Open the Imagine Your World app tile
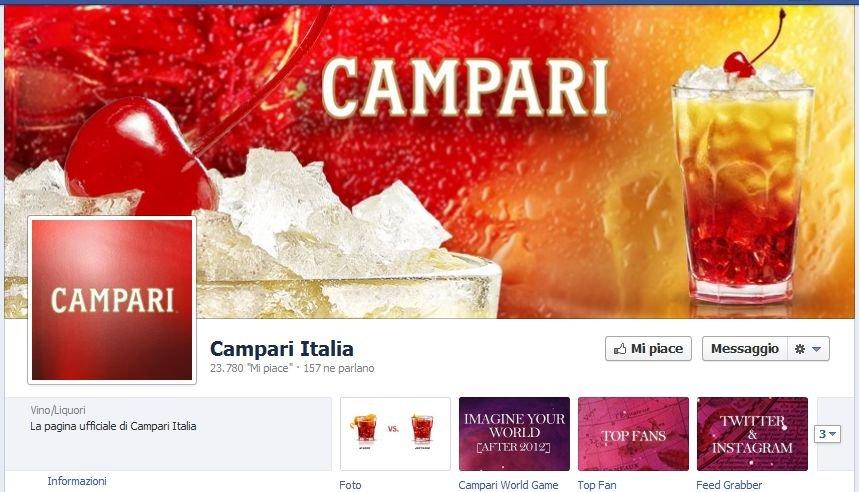This screenshot has width=859, height=492. [x=514, y=434]
